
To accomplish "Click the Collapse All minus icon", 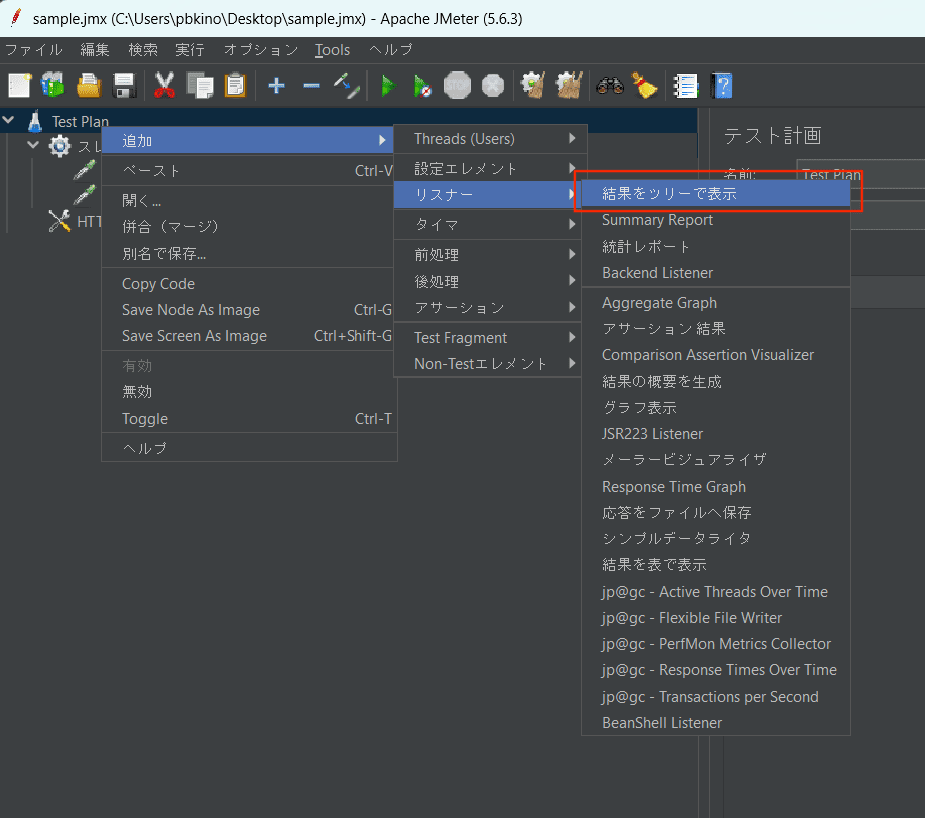I will pos(311,86).
